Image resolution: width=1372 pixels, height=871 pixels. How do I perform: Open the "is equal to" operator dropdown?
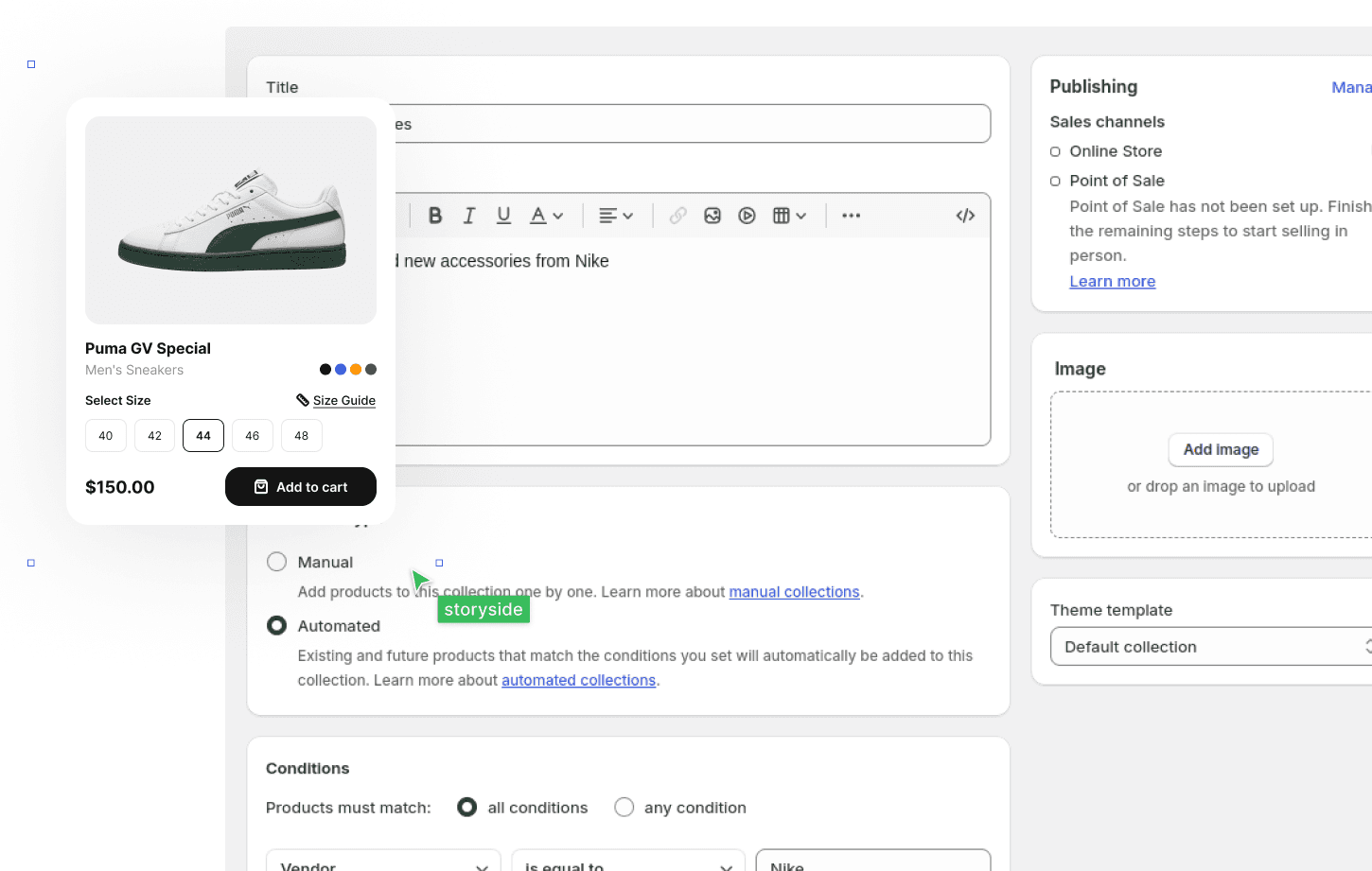tap(628, 861)
